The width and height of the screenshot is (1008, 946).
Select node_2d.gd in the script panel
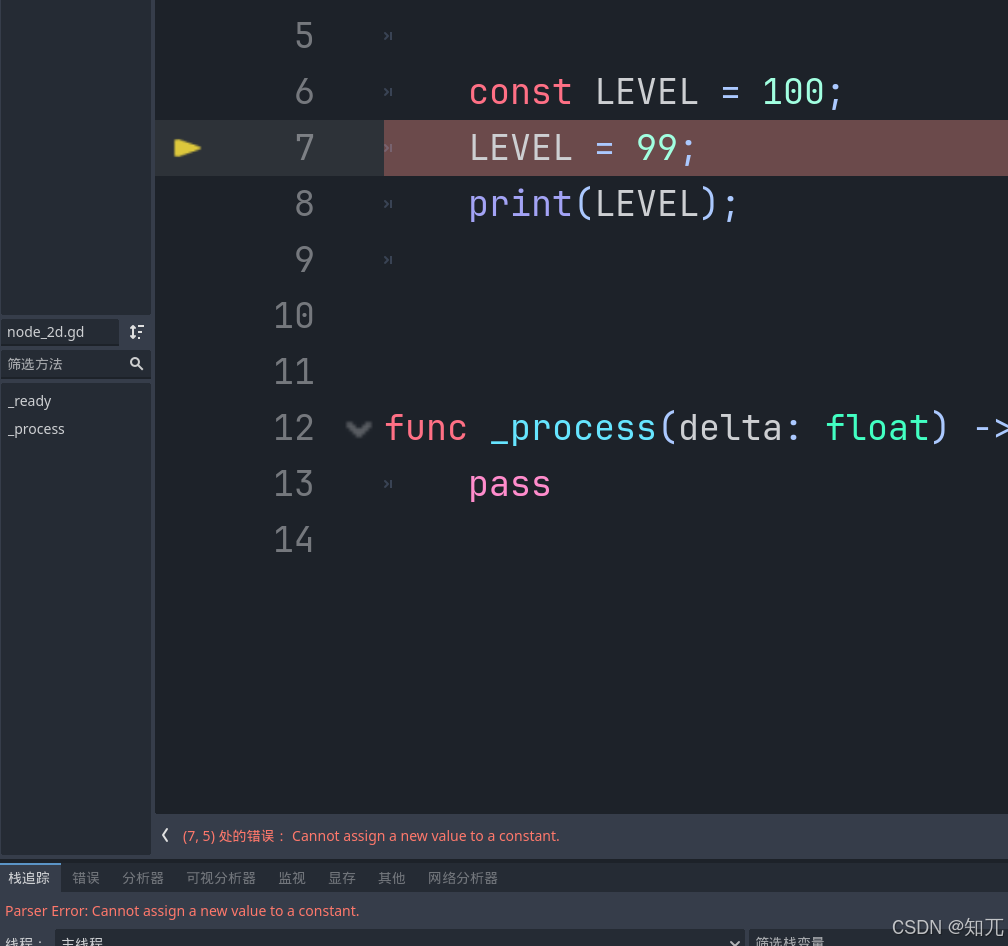point(47,332)
